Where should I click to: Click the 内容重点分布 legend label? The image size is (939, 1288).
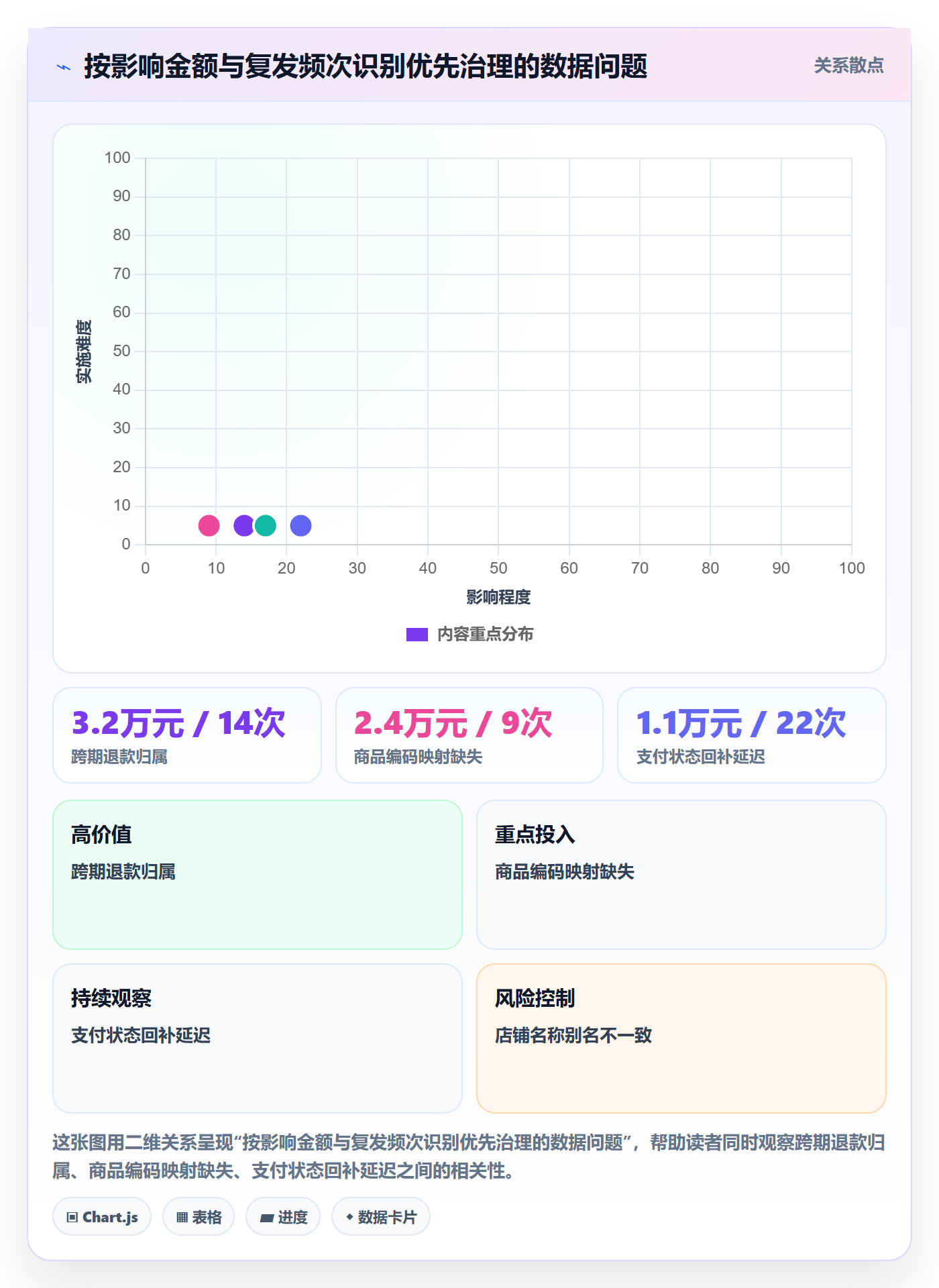pos(485,635)
